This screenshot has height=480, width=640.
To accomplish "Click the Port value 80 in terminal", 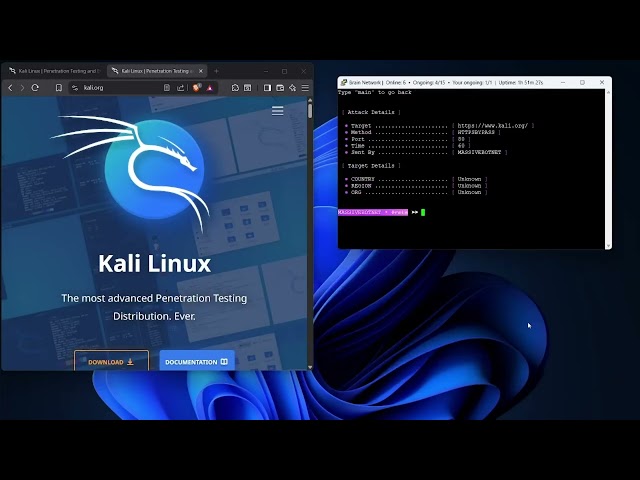I will point(461,139).
